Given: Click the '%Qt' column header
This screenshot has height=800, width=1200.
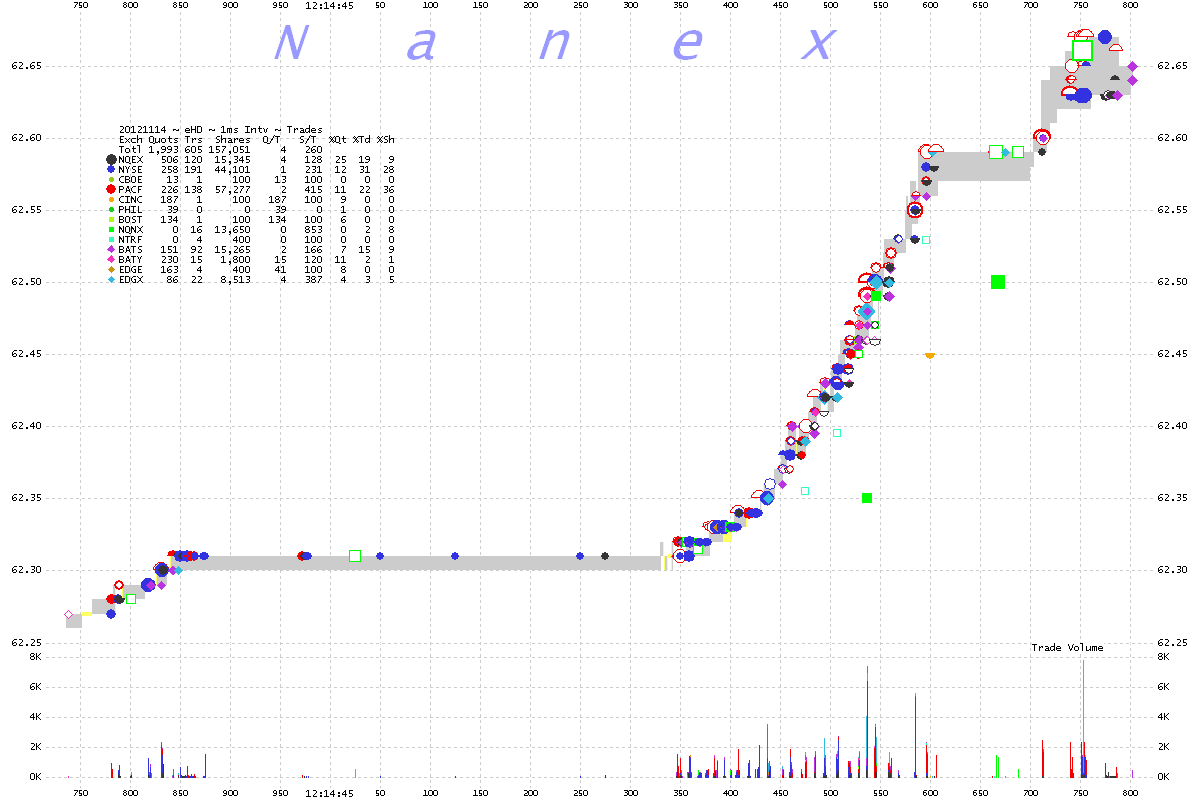Looking at the screenshot, I should (338, 139).
